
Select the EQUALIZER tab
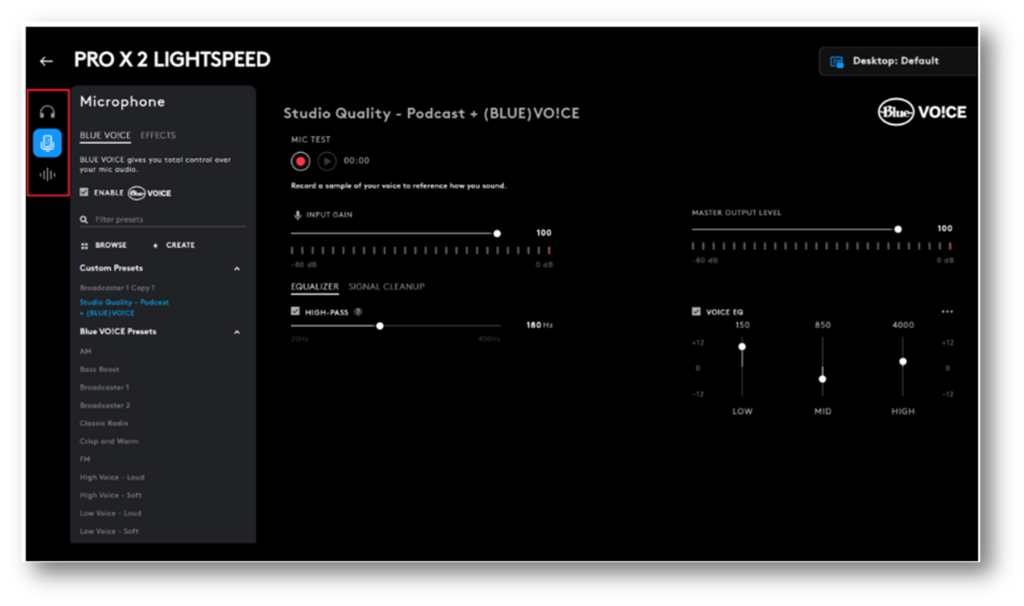(315, 287)
